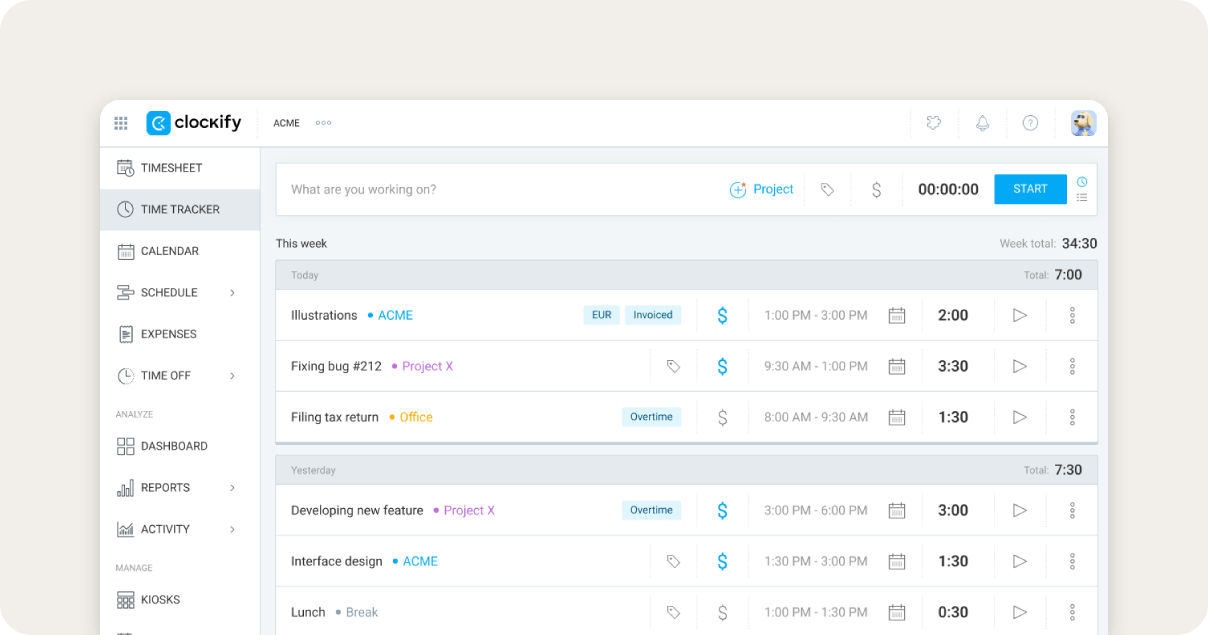The width and height of the screenshot is (1208, 635).
Task: Click the Invoiced tag on Illustrations
Action: point(653,315)
